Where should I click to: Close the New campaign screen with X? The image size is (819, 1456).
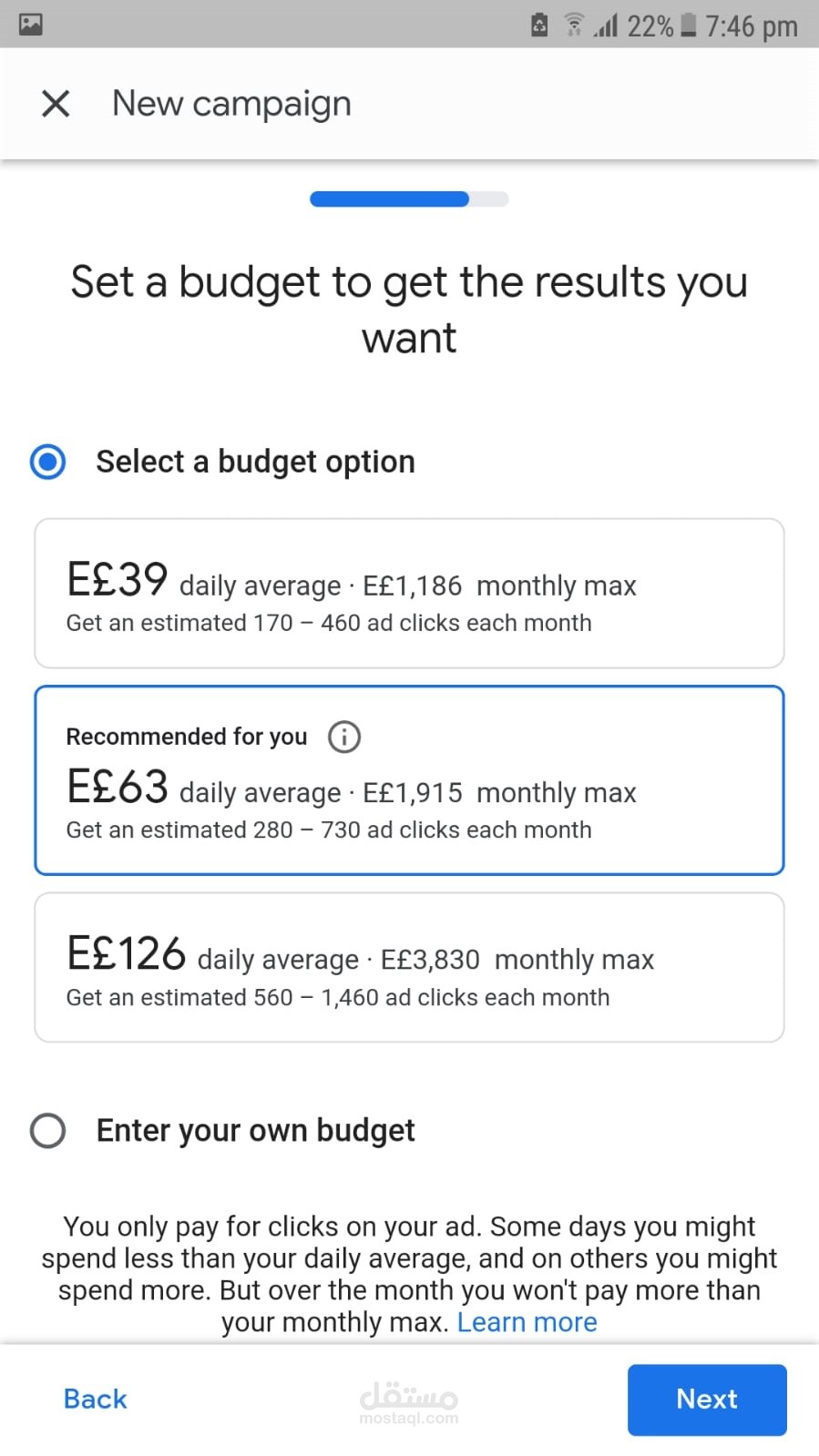click(56, 104)
